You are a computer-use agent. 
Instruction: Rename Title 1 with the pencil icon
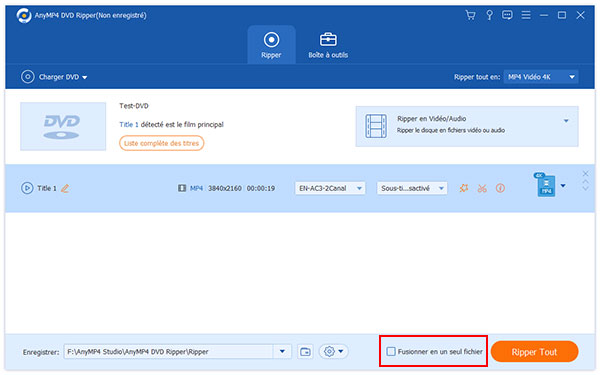pyautogui.click(x=65, y=188)
